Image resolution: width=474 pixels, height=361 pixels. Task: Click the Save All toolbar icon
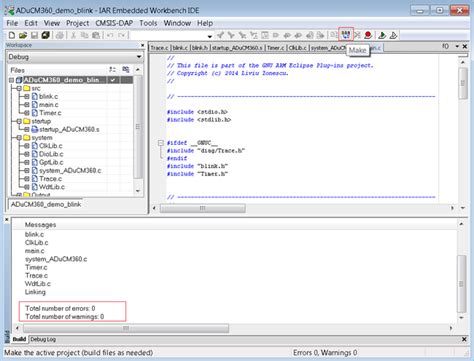(45, 35)
